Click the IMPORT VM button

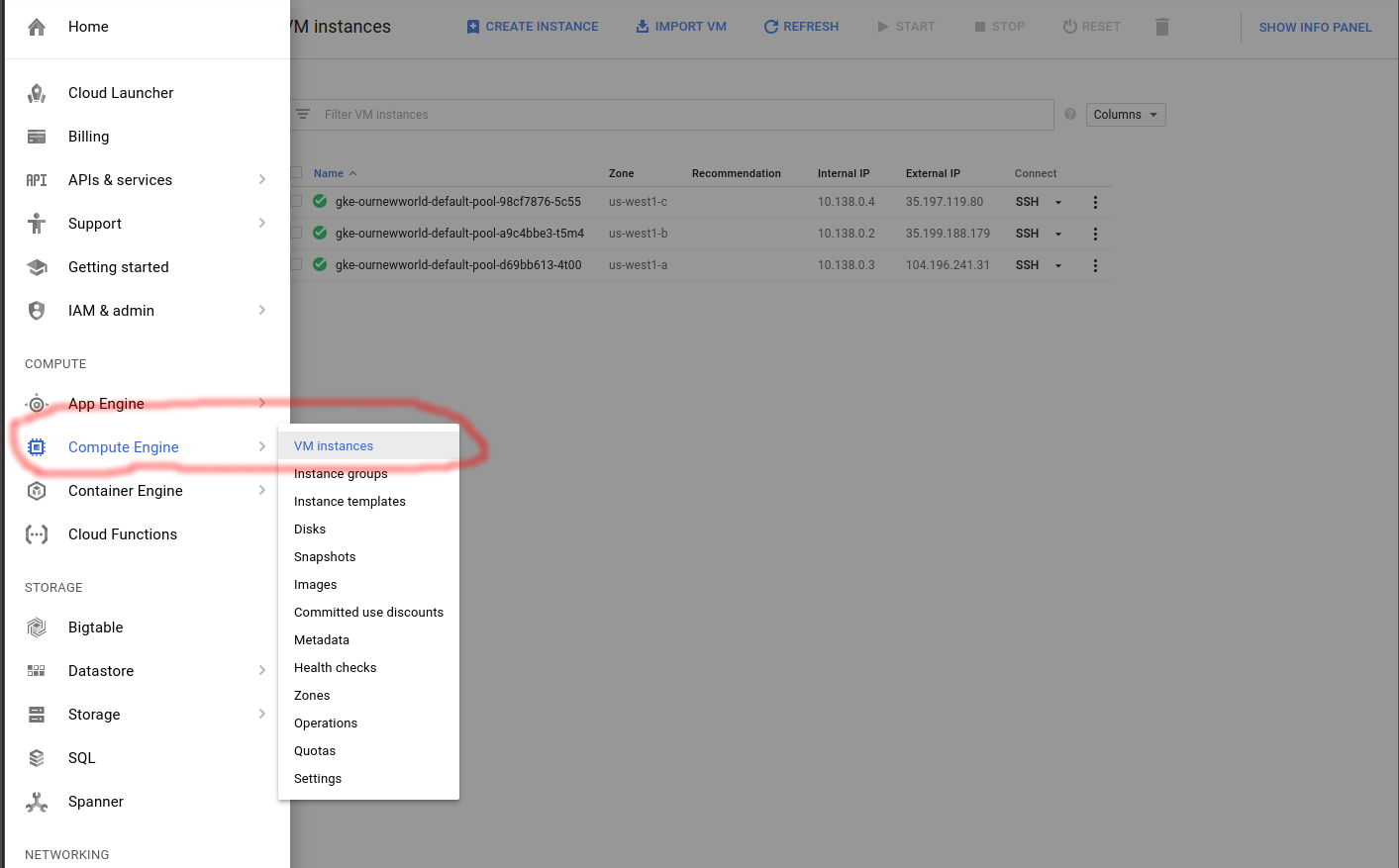click(681, 27)
